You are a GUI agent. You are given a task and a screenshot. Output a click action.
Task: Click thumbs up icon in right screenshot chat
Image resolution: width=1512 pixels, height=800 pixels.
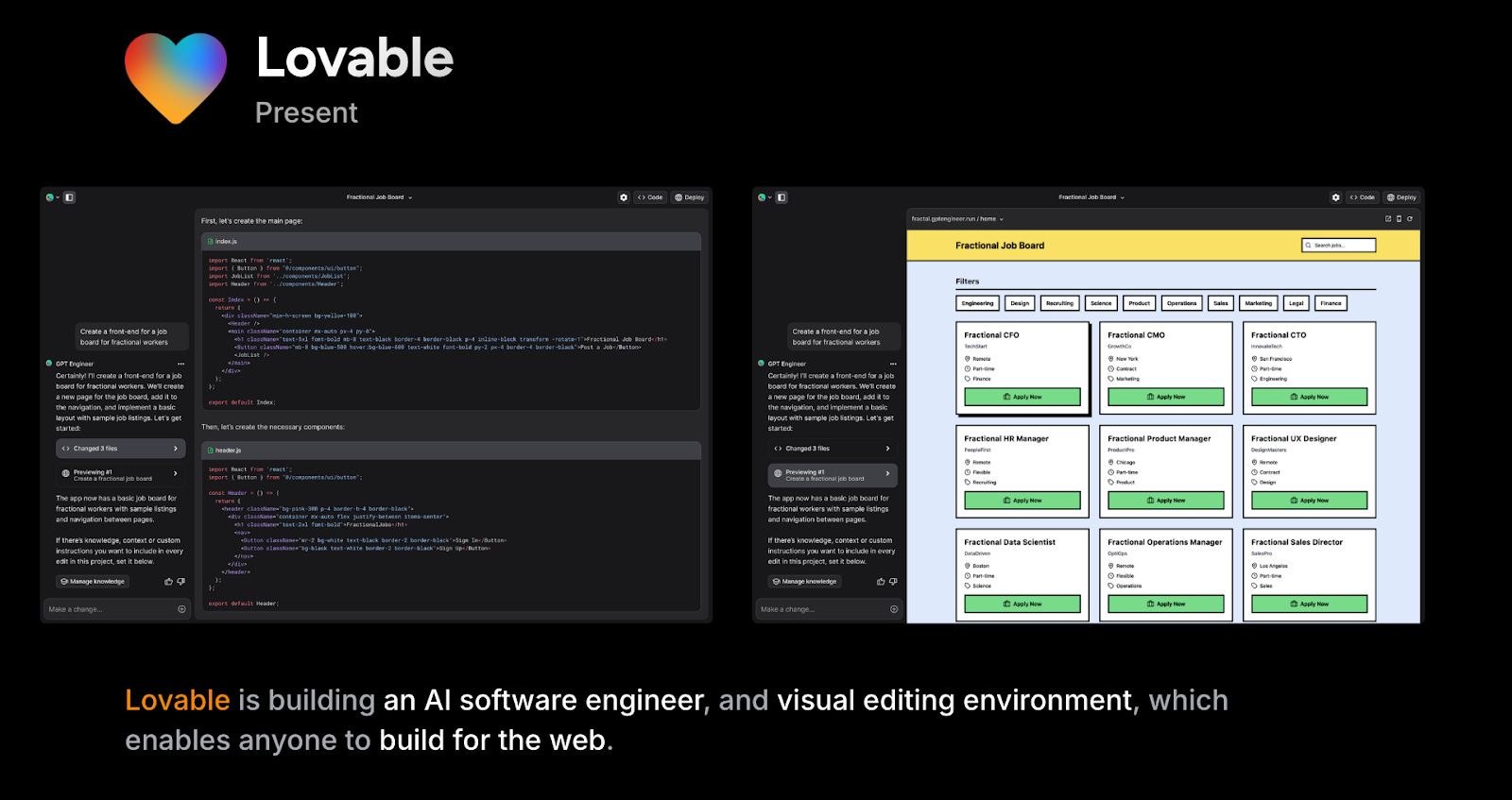[881, 582]
